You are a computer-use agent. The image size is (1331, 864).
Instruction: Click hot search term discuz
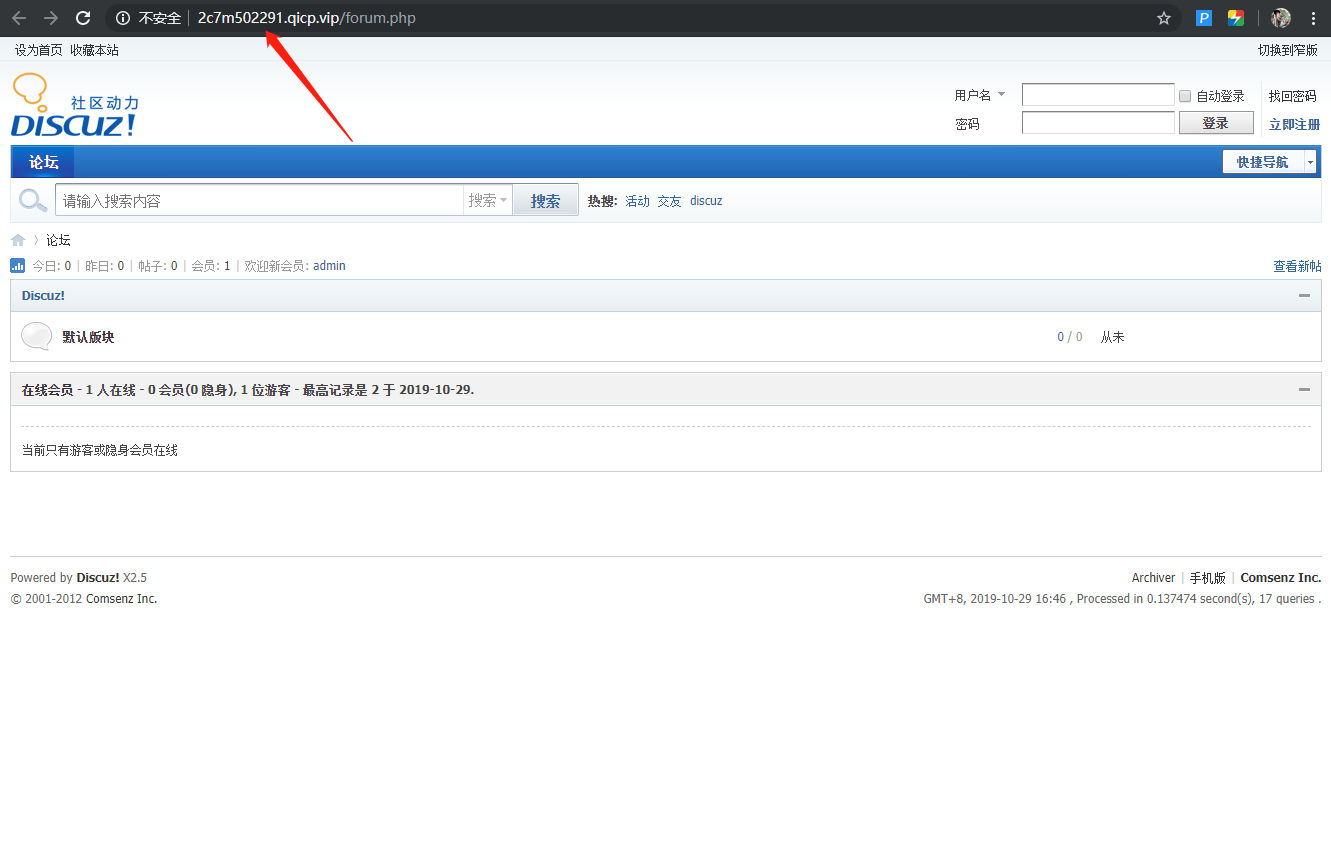(706, 201)
